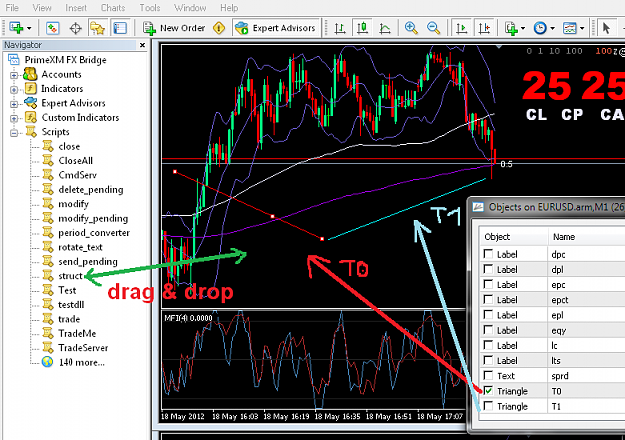Select the lts Label row name
The image size is (625, 440).
tap(556, 361)
